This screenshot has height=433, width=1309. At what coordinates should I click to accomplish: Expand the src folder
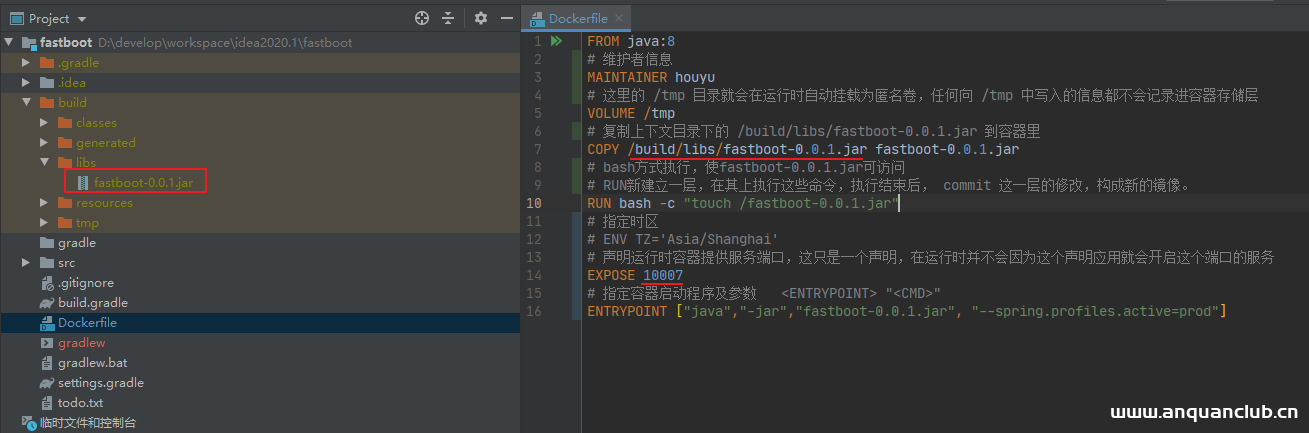[27, 263]
